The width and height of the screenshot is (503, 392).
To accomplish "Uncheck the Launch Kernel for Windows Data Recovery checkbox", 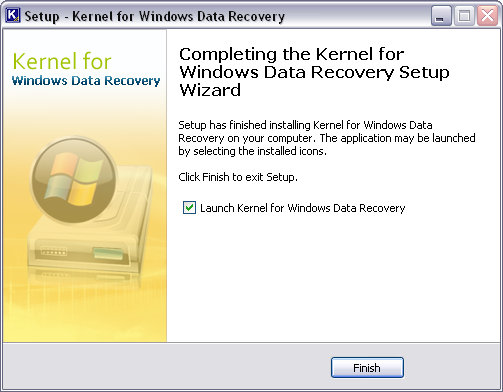I will [x=189, y=208].
